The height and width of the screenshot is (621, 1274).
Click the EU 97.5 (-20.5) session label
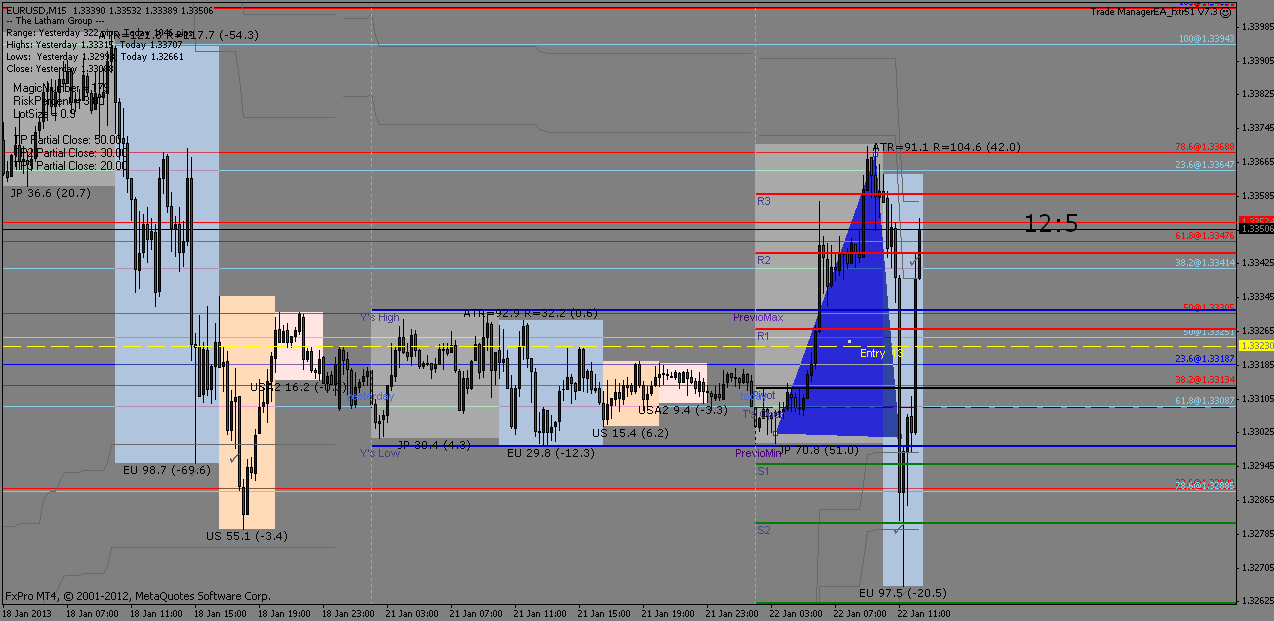pos(902,593)
